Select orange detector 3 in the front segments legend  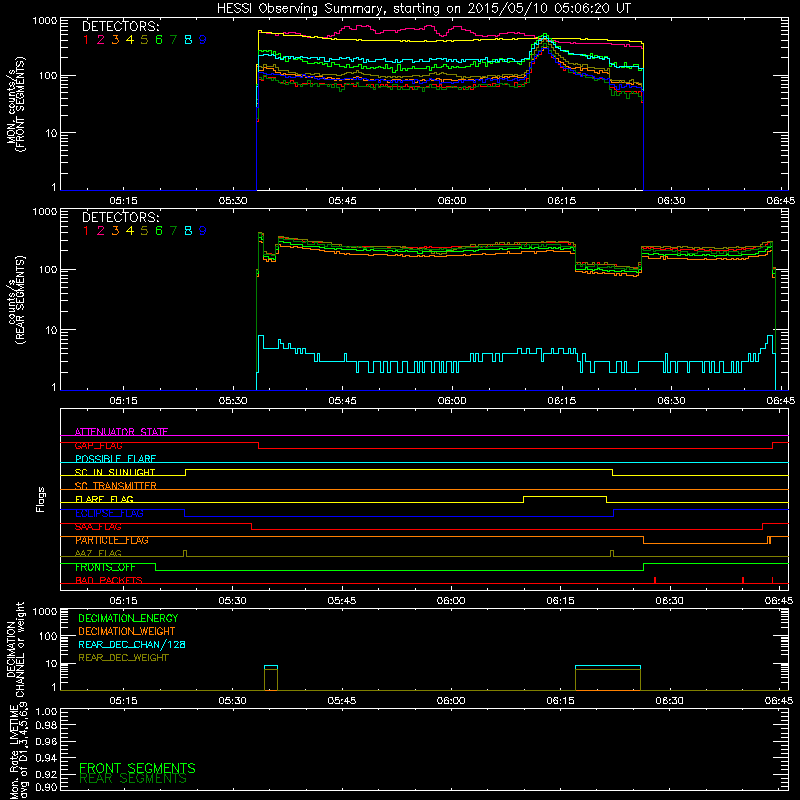115,39
